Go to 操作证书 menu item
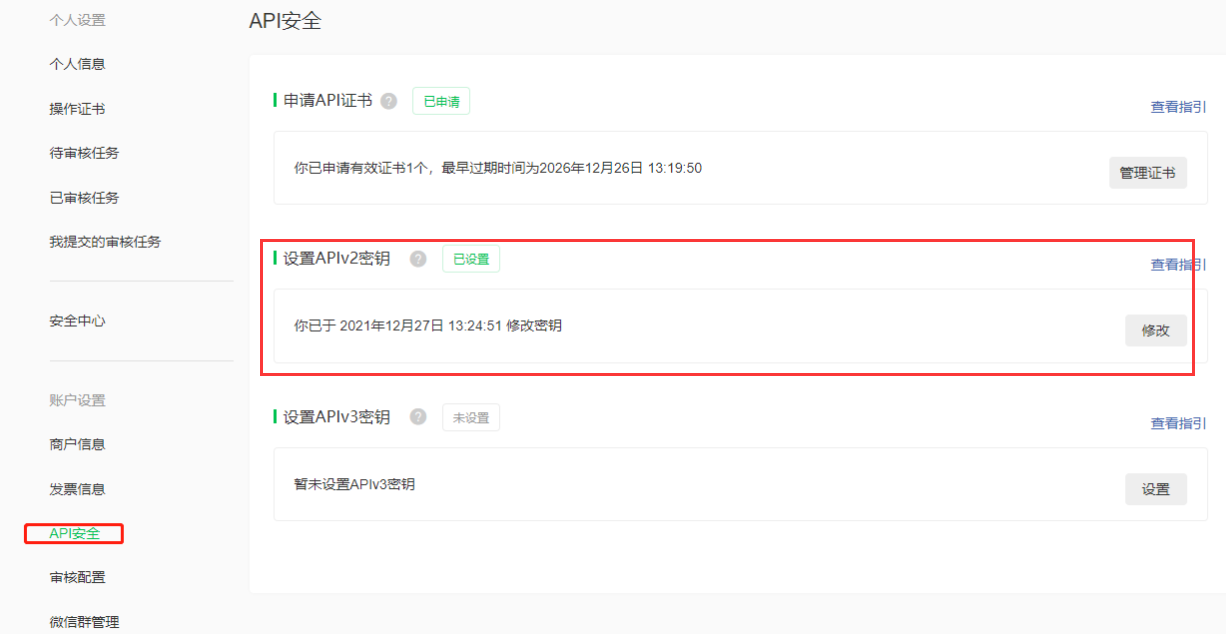1226x634 pixels. tap(77, 109)
